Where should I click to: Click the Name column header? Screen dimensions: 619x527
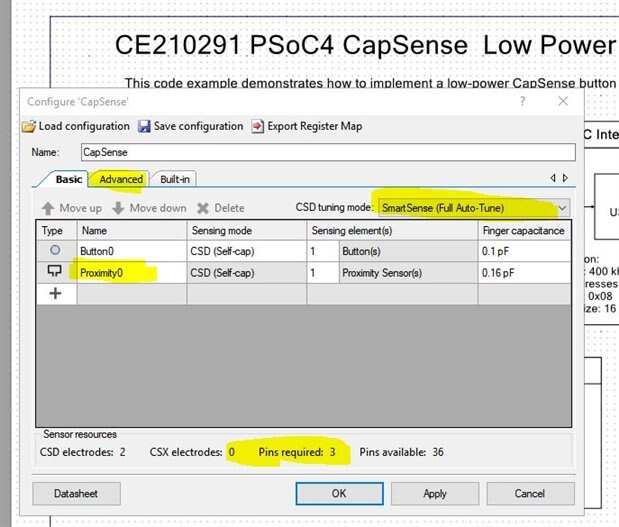pos(132,231)
